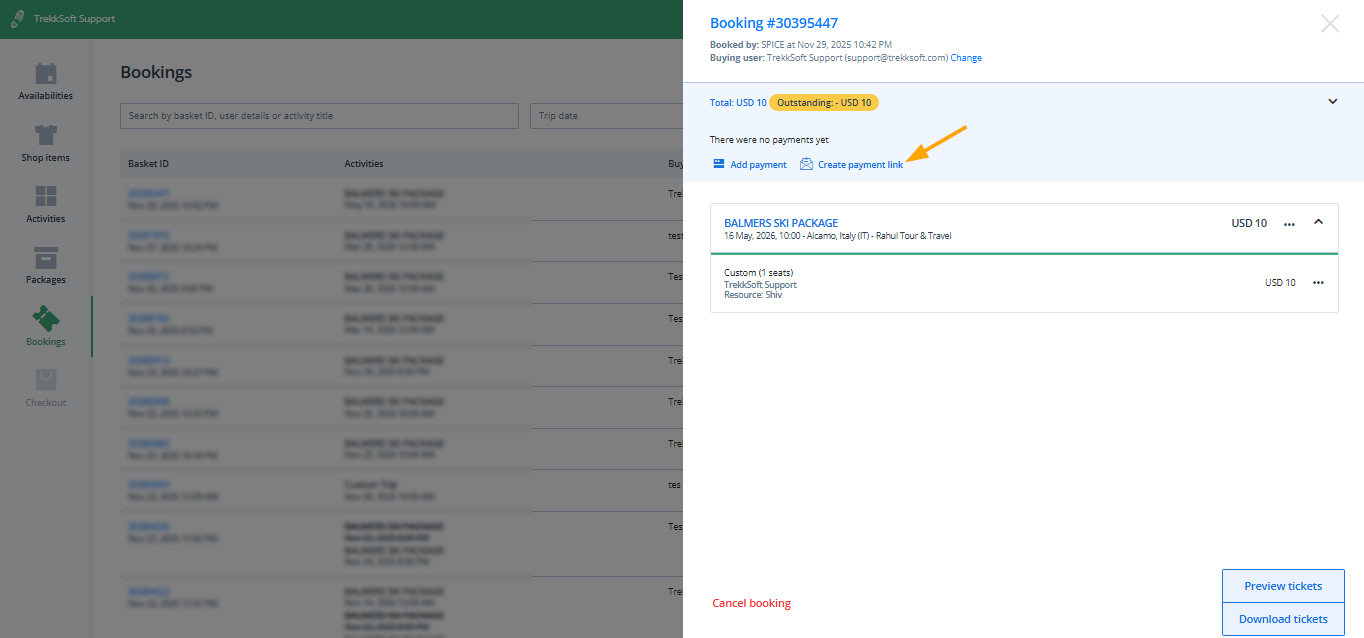The height and width of the screenshot is (638, 1364).
Task: Open the Packages box icon
Action: click(46, 257)
